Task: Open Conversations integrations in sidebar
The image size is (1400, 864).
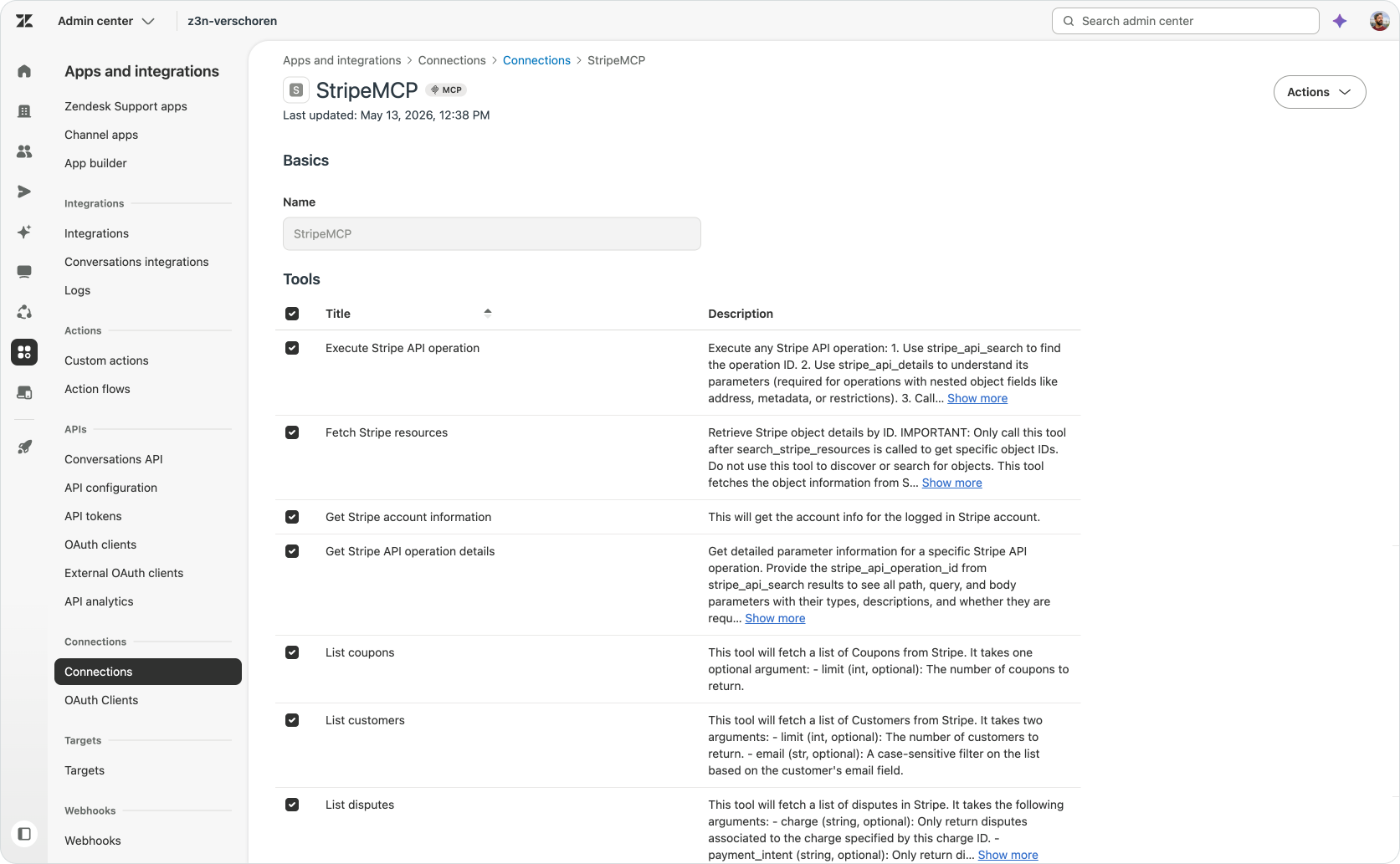Action: [x=136, y=262]
